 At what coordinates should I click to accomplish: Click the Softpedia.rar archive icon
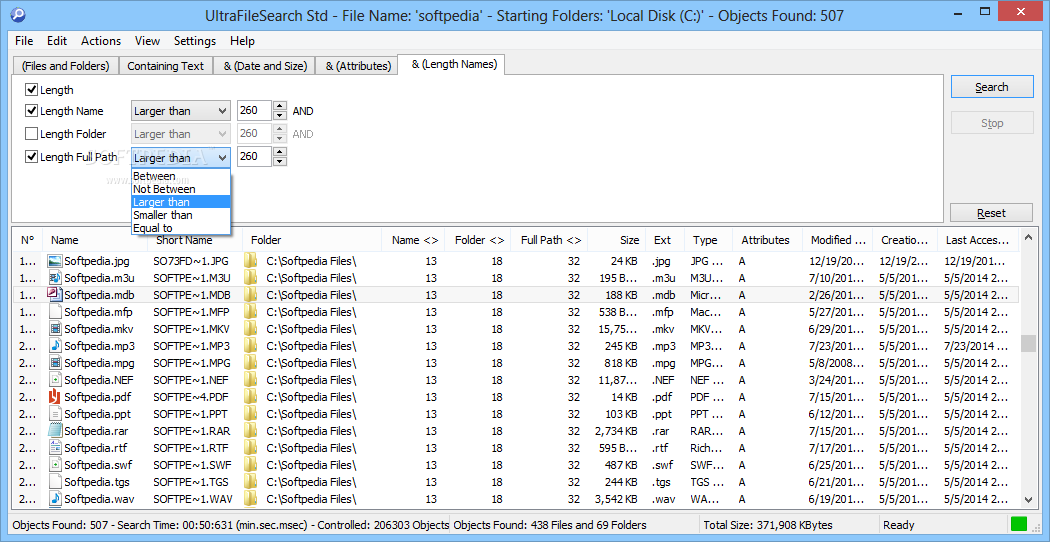(55, 431)
